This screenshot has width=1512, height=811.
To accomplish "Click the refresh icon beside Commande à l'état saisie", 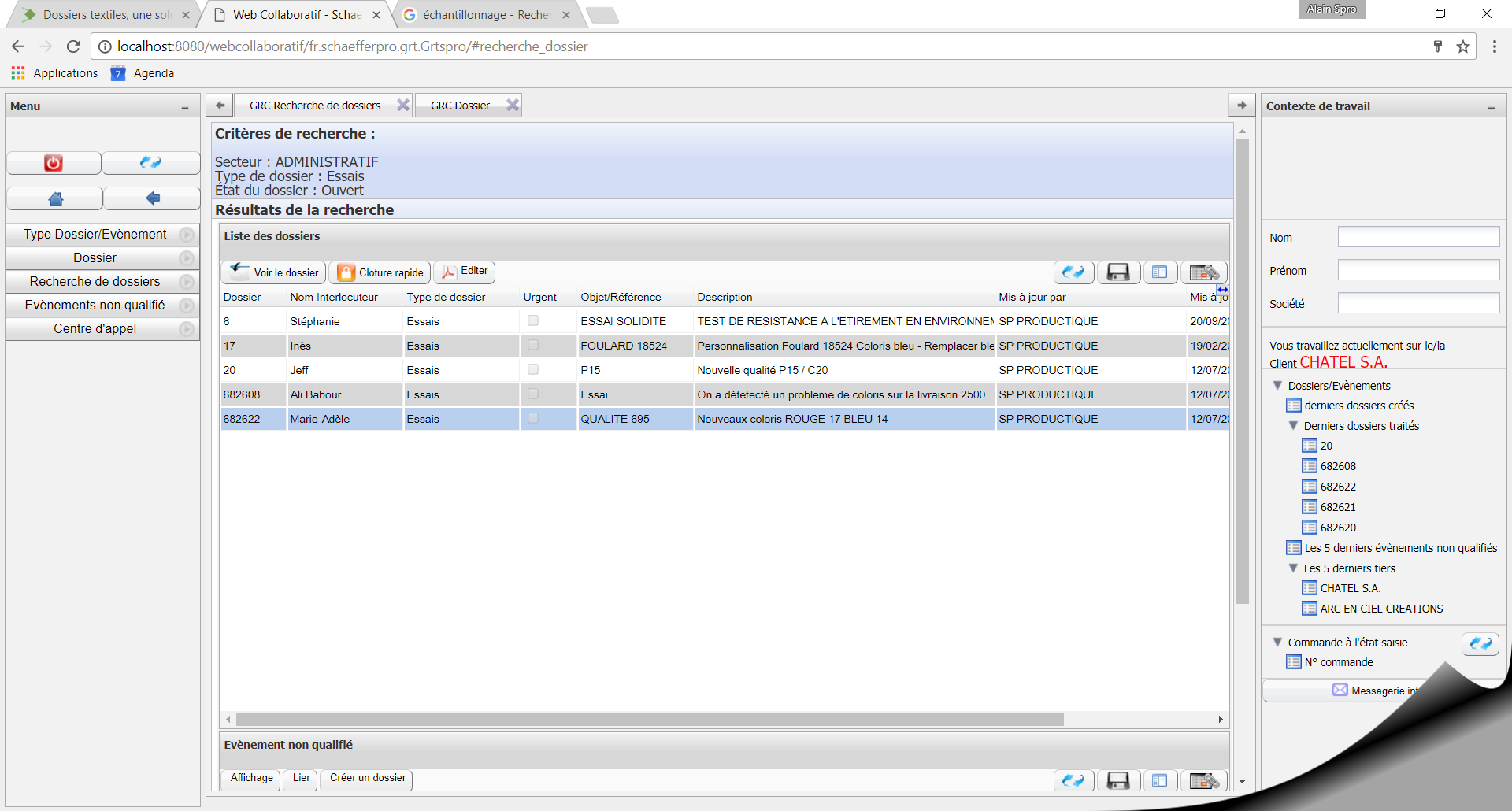I will pyautogui.click(x=1480, y=643).
